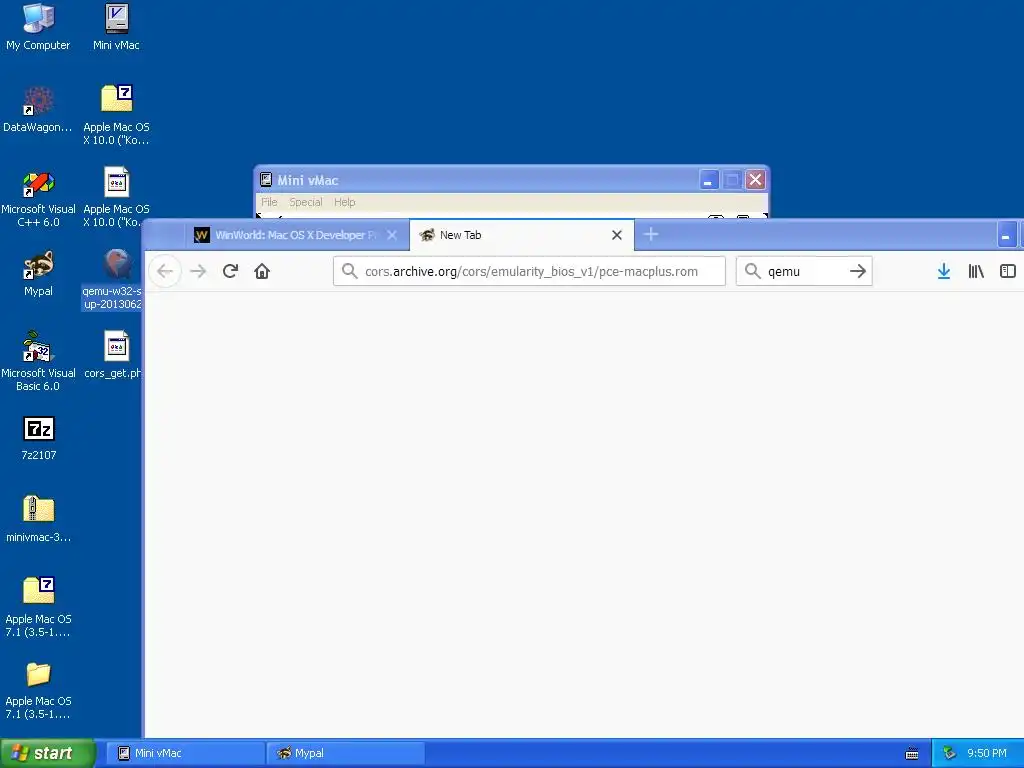The width and height of the screenshot is (1024, 768).
Task: Click the system tray network icon
Action: pos(950,753)
